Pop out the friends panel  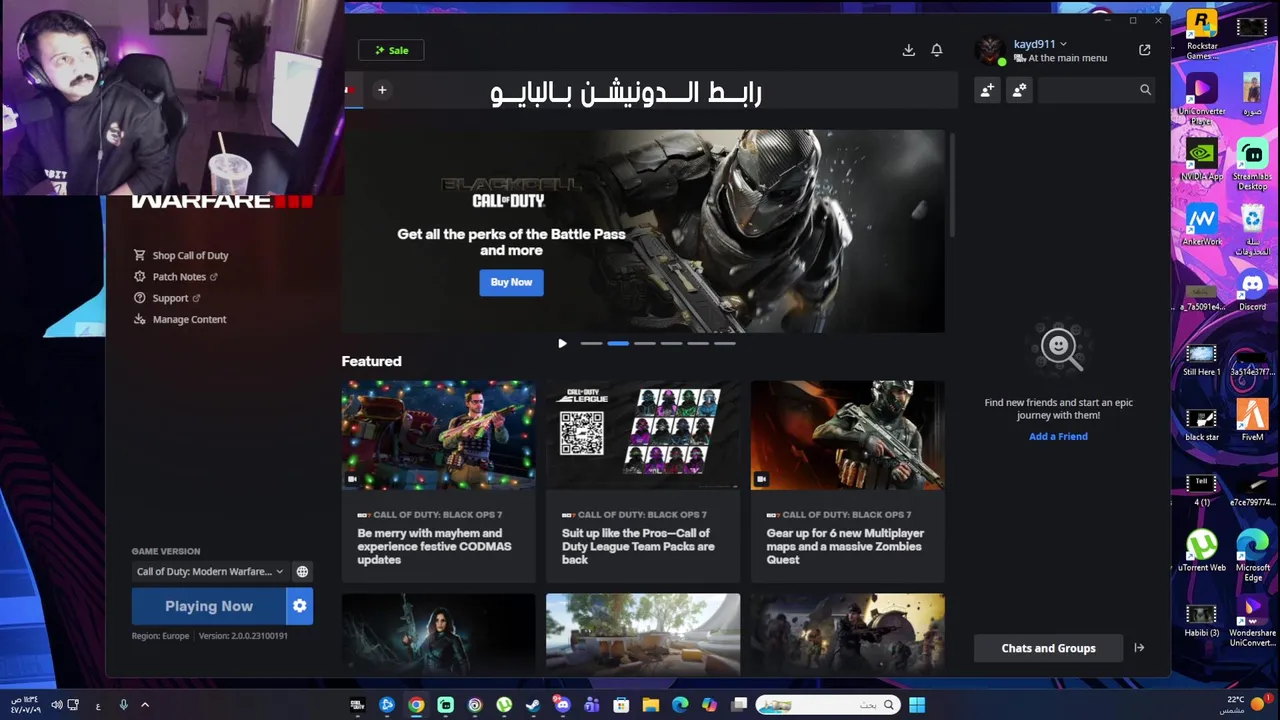tap(1145, 50)
